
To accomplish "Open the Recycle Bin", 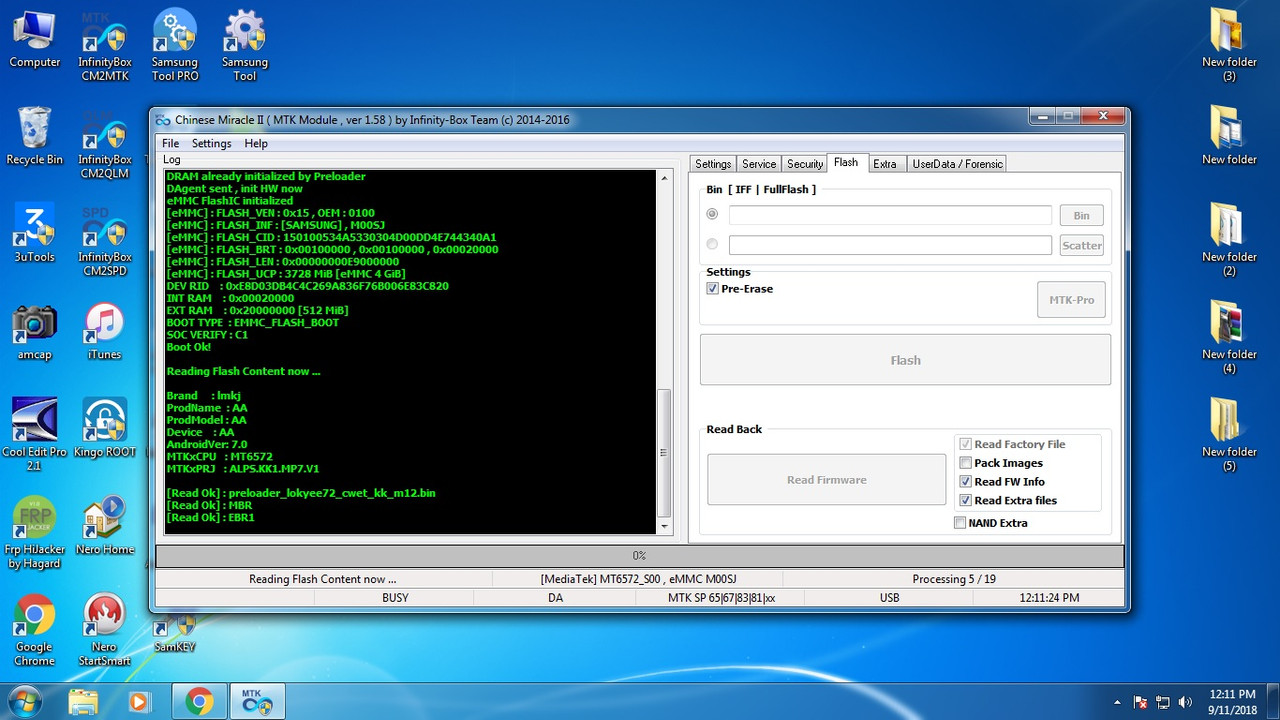I will coord(34,137).
